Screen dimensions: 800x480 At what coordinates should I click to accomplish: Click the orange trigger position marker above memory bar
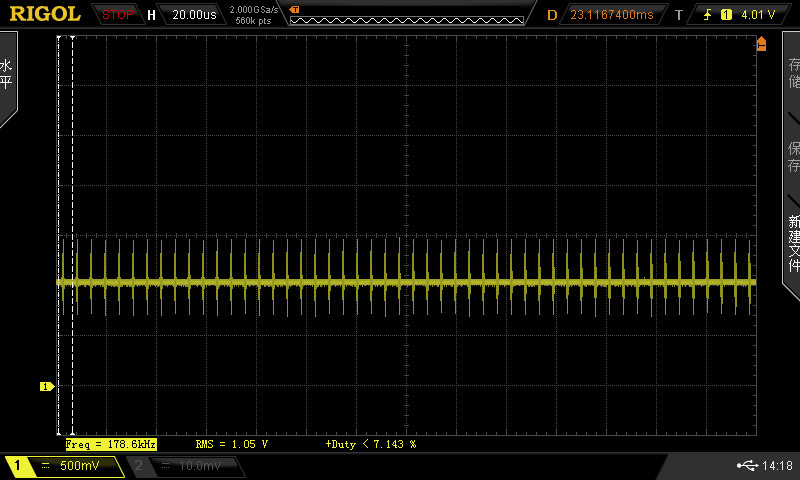(x=294, y=9)
